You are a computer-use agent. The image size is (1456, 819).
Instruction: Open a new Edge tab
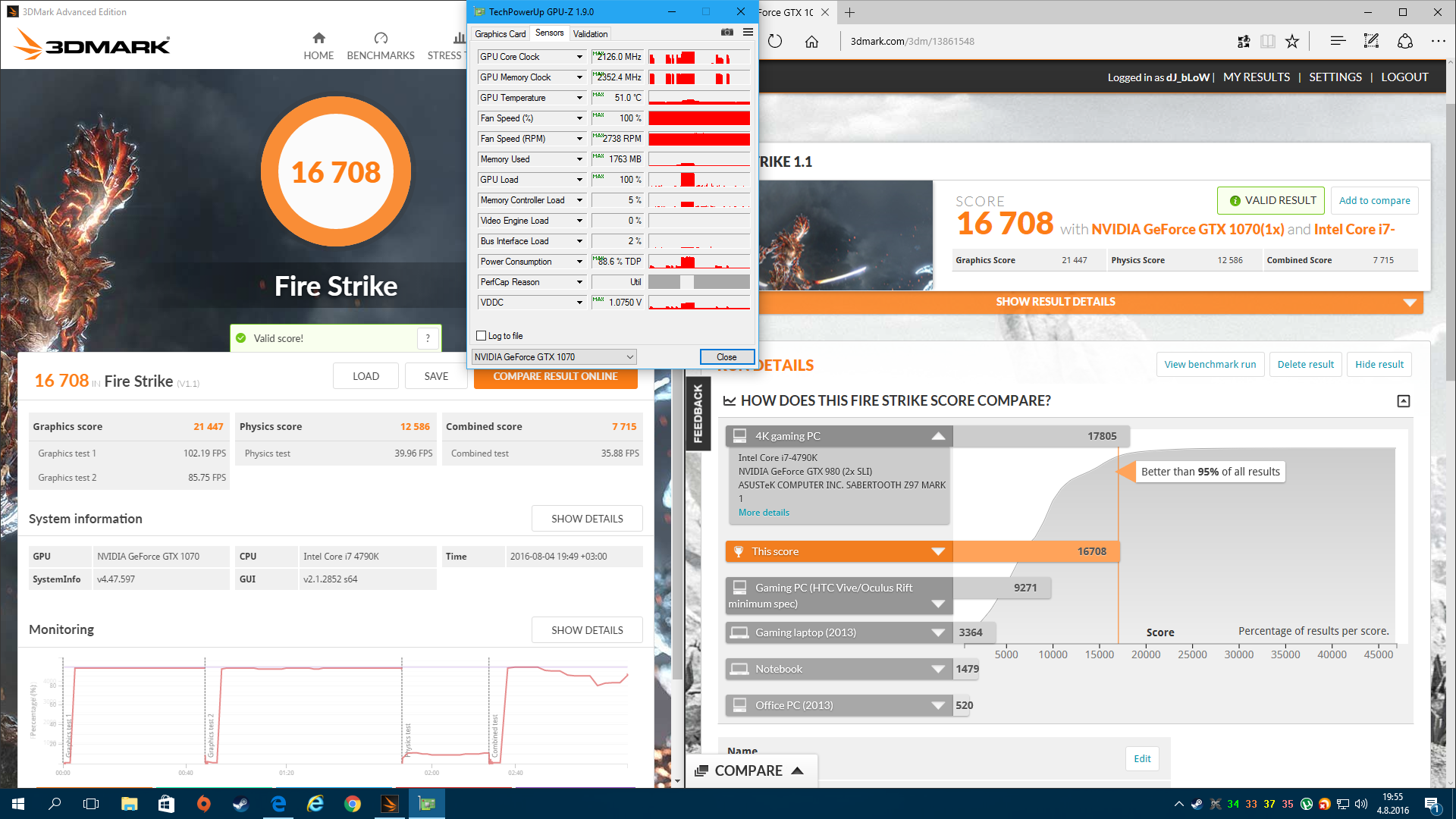pyautogui.click(x=849, y=12)
